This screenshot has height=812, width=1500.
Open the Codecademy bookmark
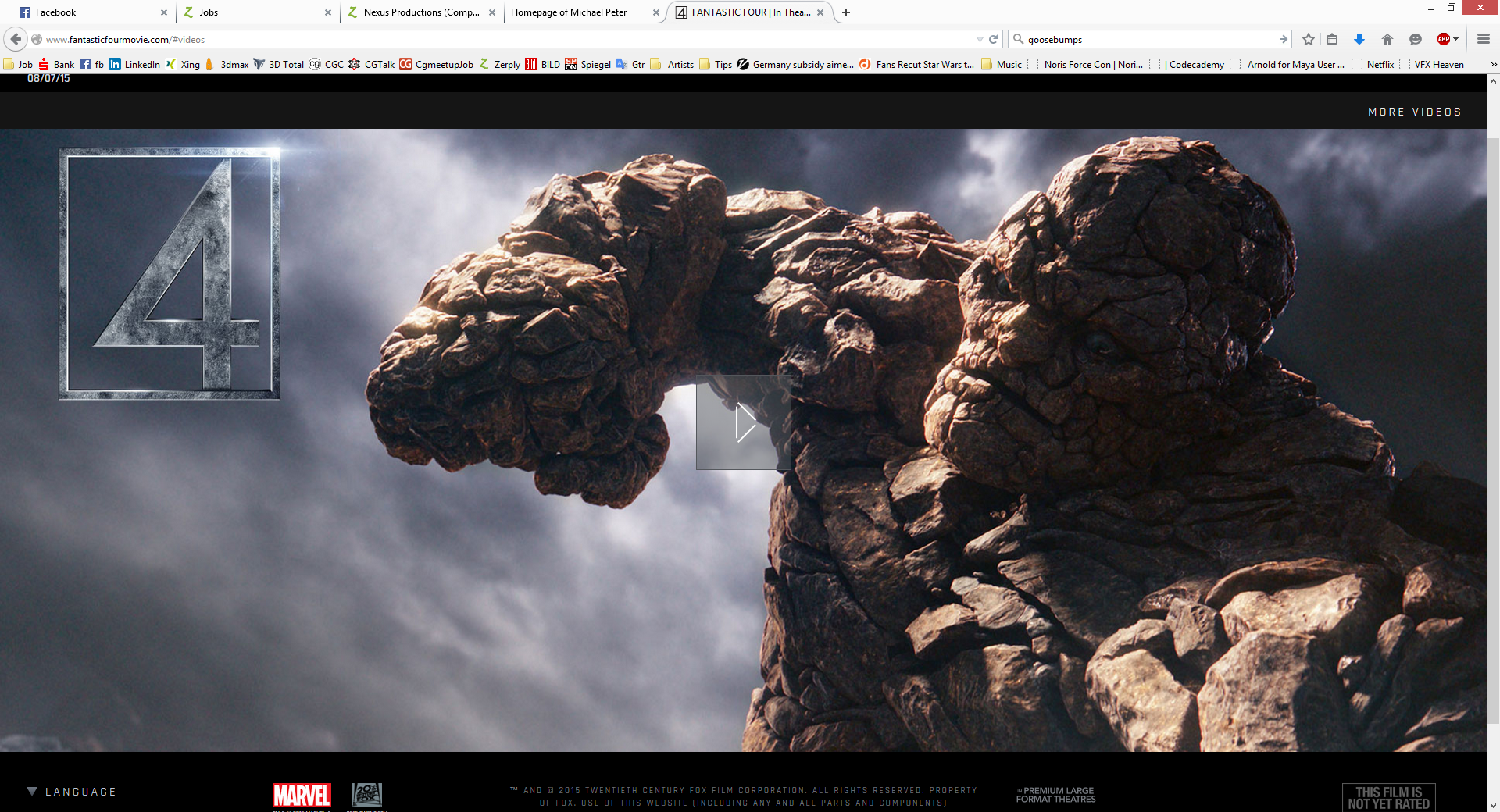point(1187,64)
